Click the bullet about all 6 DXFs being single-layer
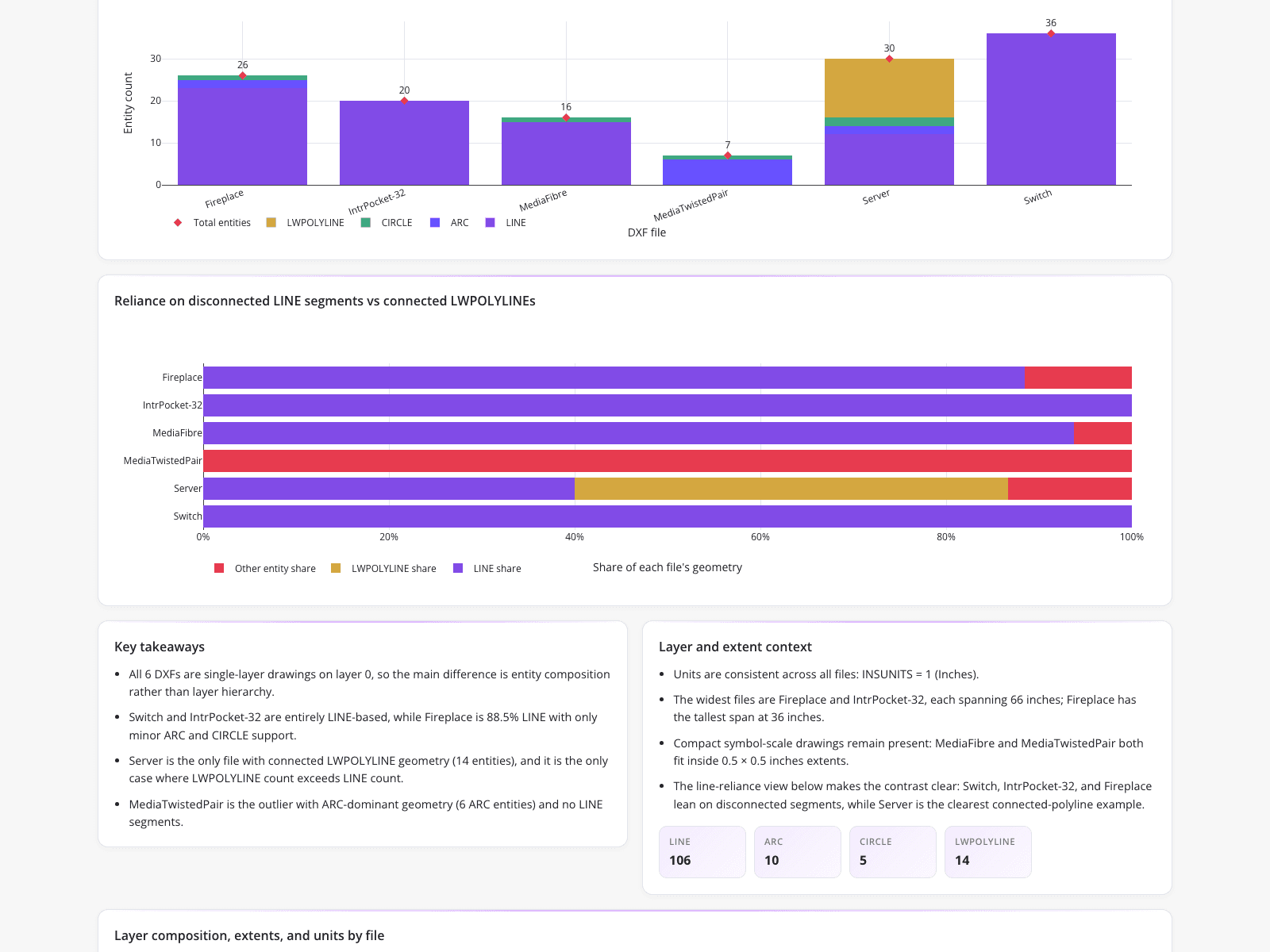Screen dimensions: 1270x952 pos(370,683)
